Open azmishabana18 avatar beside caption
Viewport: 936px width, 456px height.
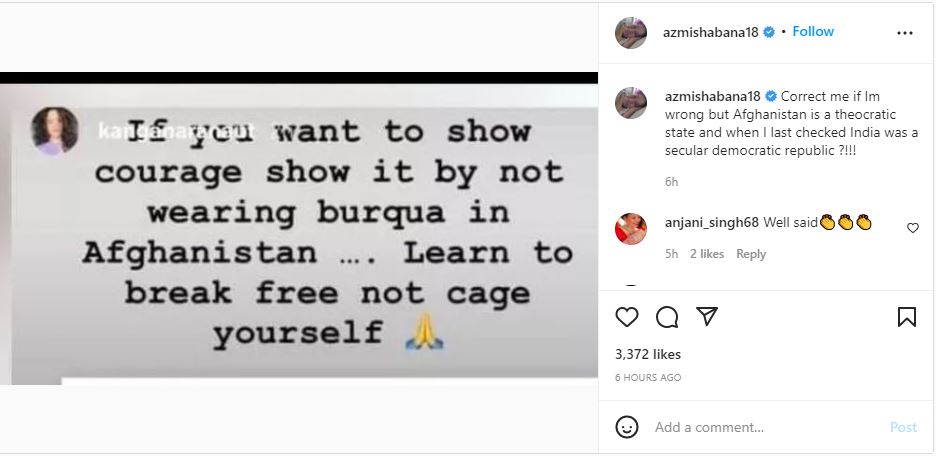pyautogui.click(x=631, y=103)
